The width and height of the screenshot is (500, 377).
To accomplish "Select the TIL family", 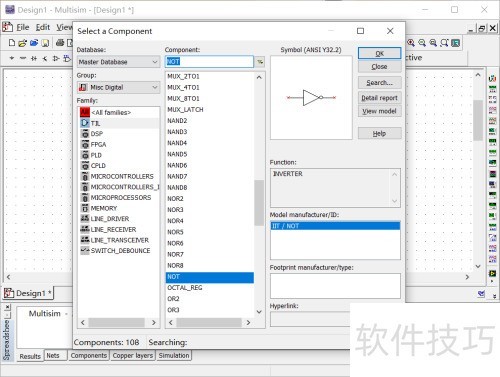I will [x=95, y=123].
